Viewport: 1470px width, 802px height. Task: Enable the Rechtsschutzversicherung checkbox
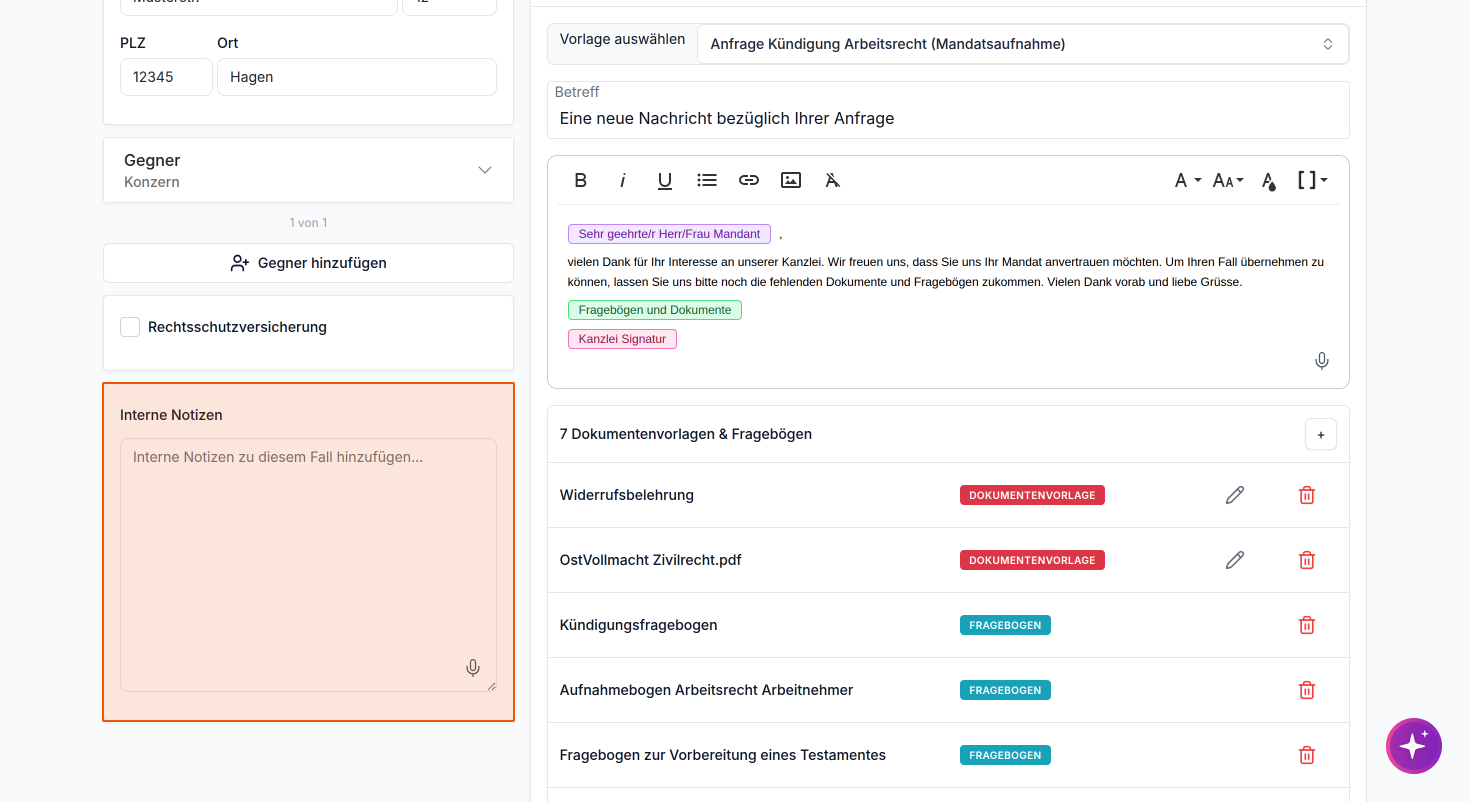(130, 327)
